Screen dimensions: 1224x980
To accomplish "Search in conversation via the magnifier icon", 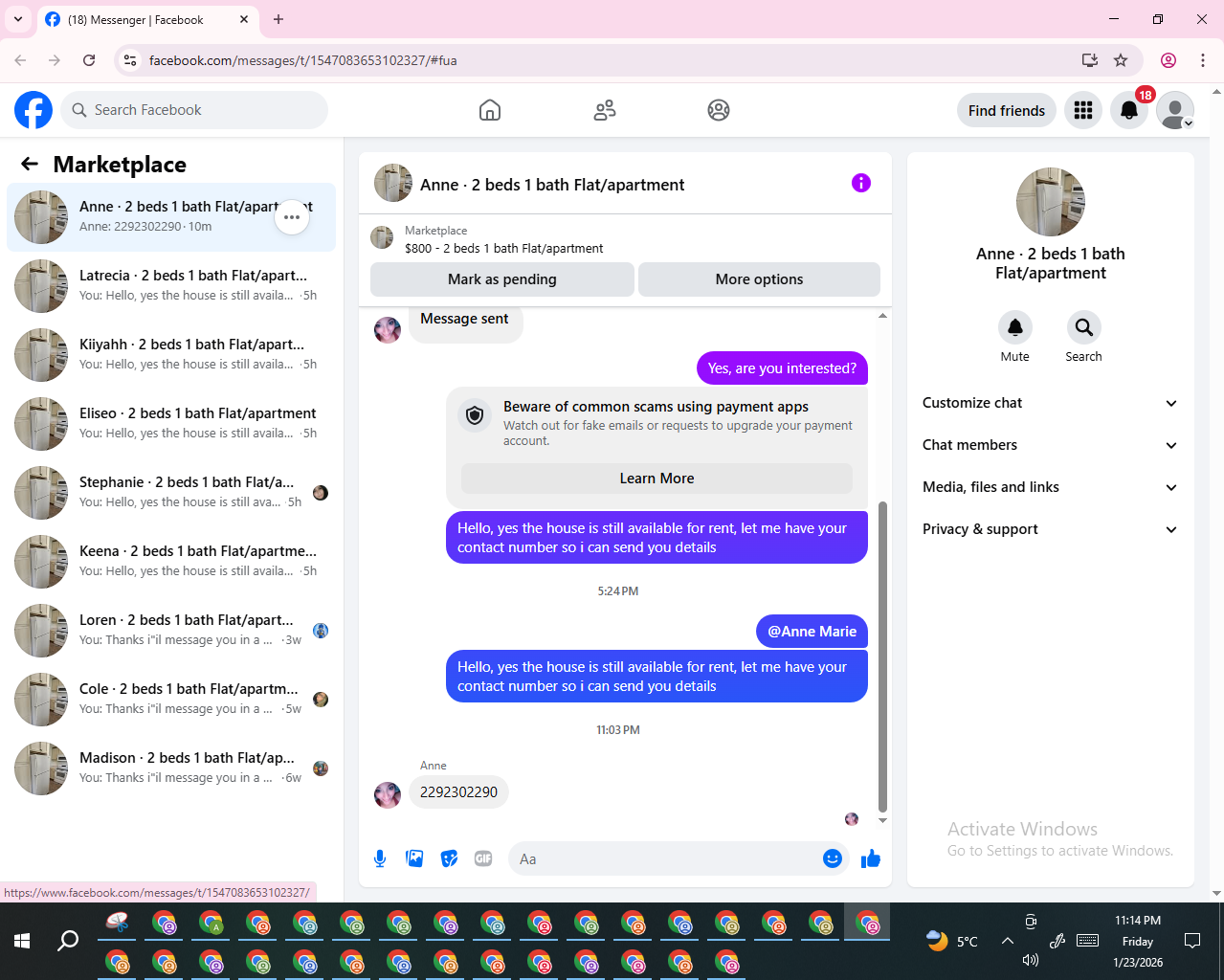I will (1084, 327).
